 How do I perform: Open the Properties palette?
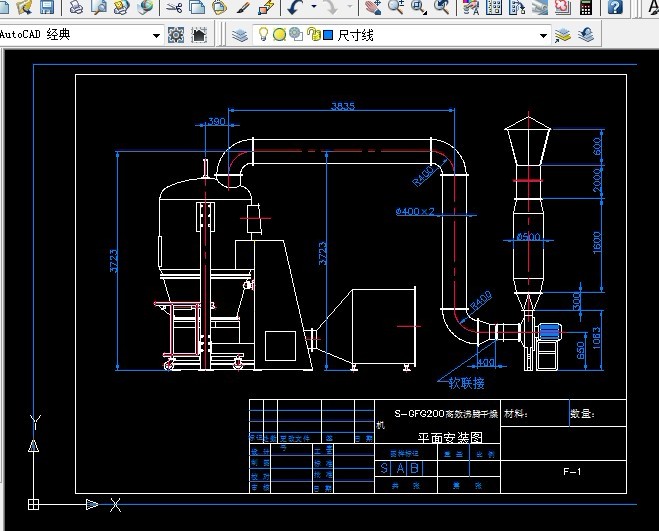(471, 7)
